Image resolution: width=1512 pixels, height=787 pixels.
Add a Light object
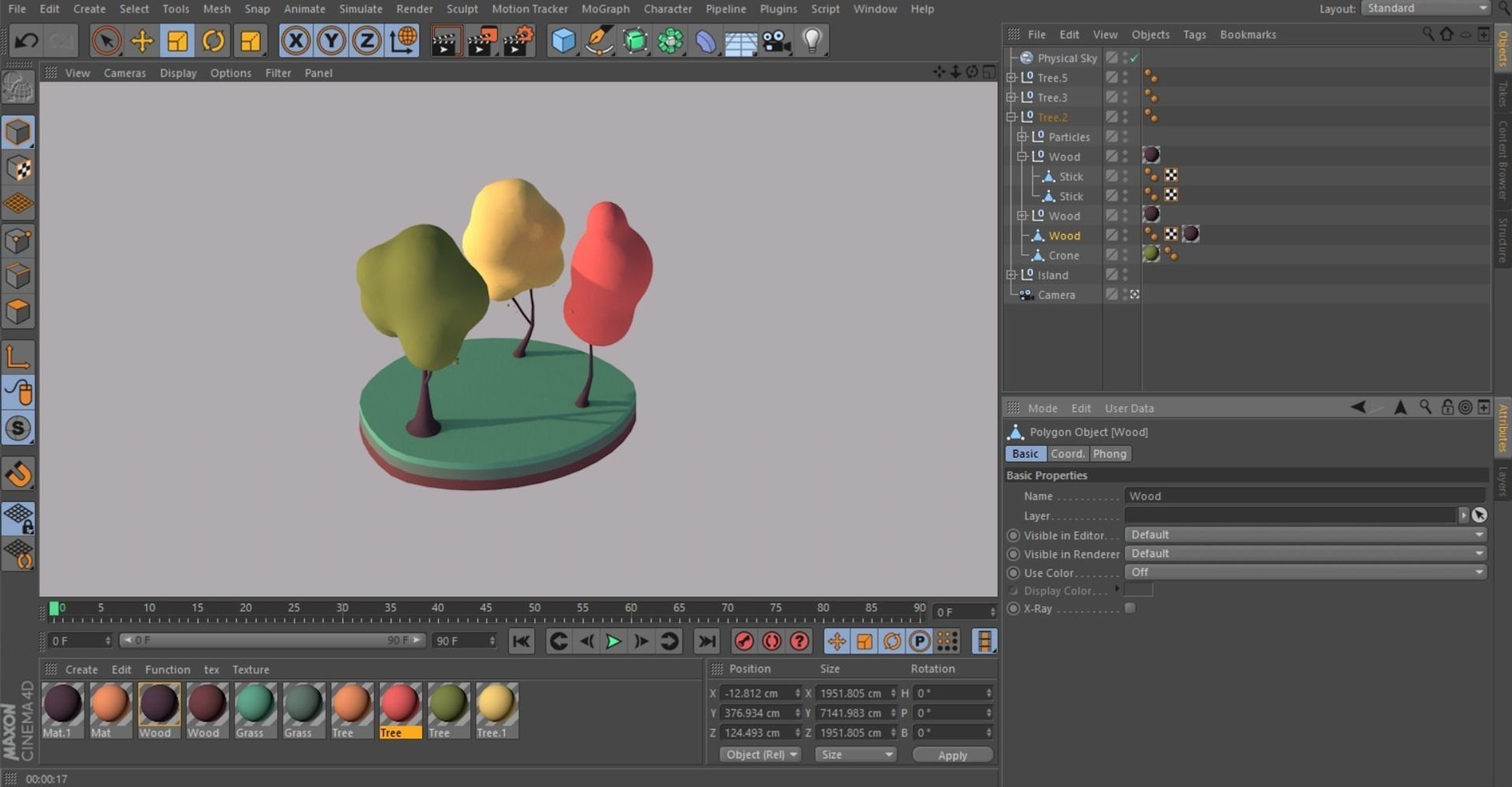(812, 41)
